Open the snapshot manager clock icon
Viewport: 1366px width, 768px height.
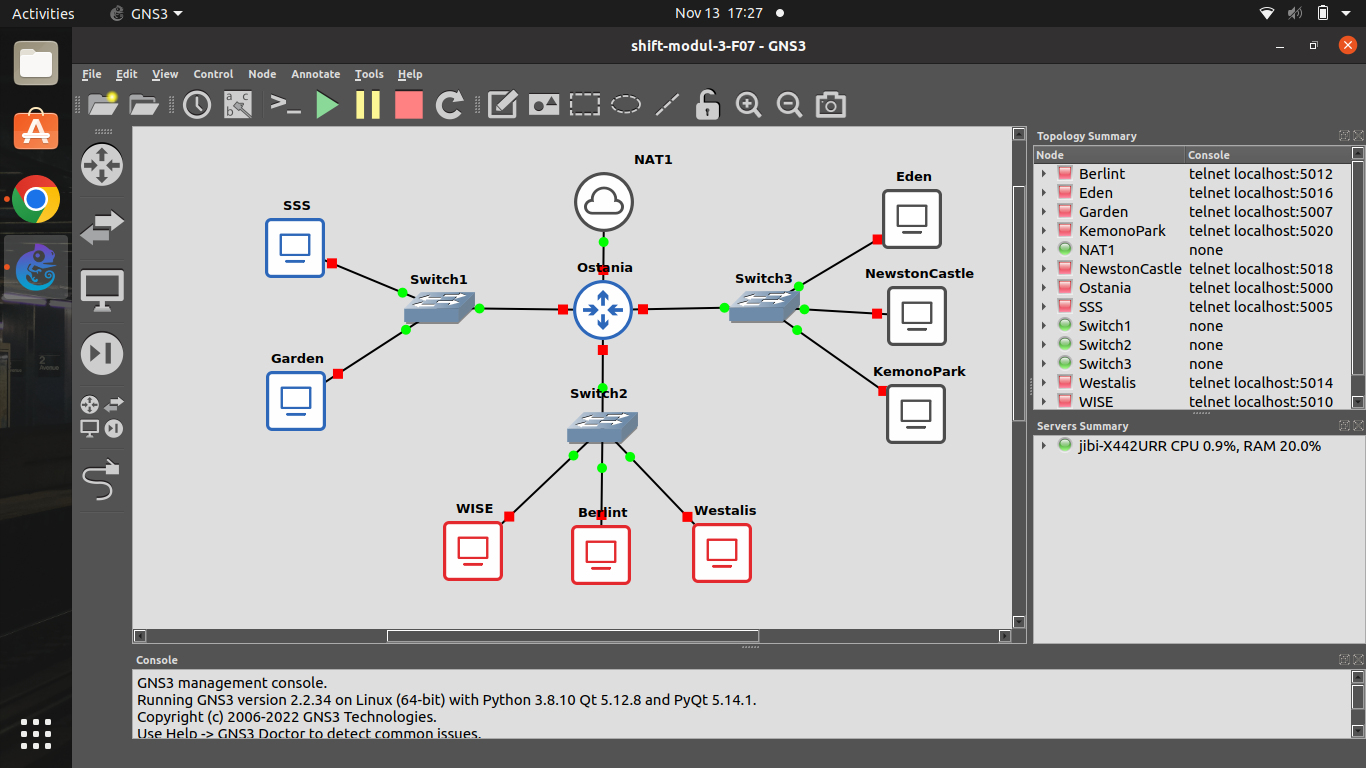click(x=197, y=104)
